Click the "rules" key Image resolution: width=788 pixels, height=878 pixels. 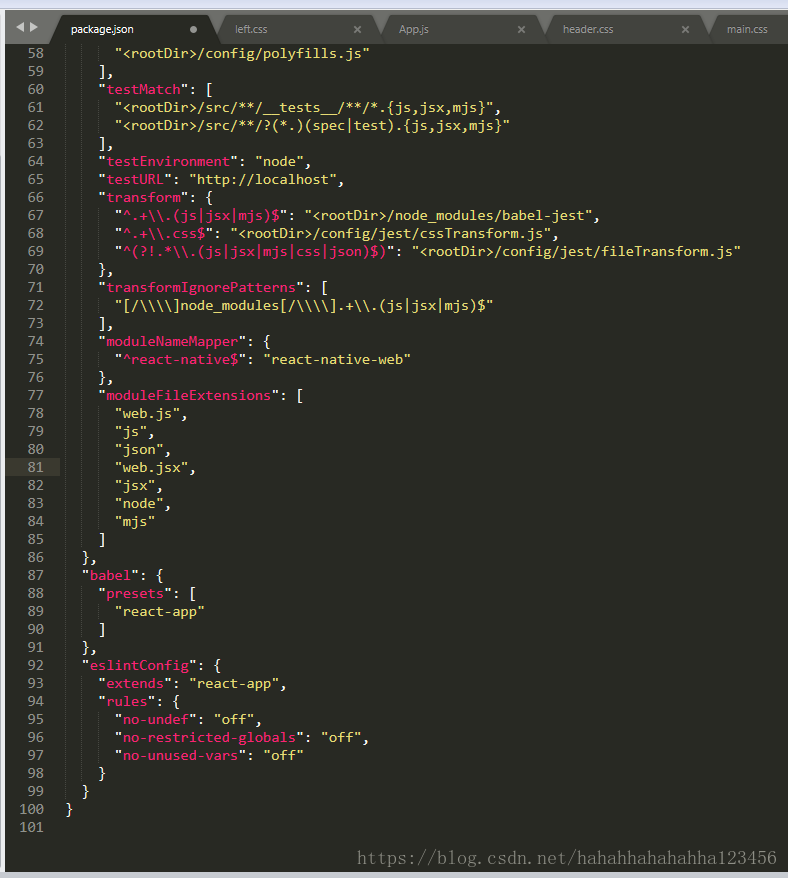[x=127, y=701]
